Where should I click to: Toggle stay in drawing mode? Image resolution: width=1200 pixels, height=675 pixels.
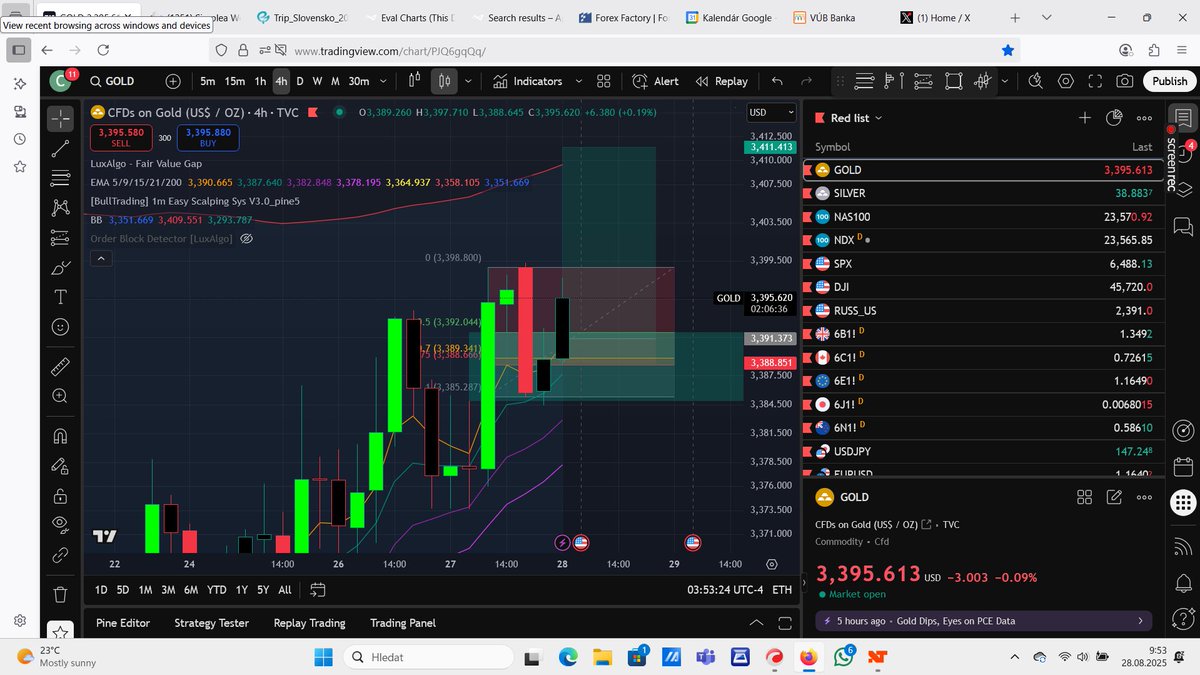pos(61,466)
